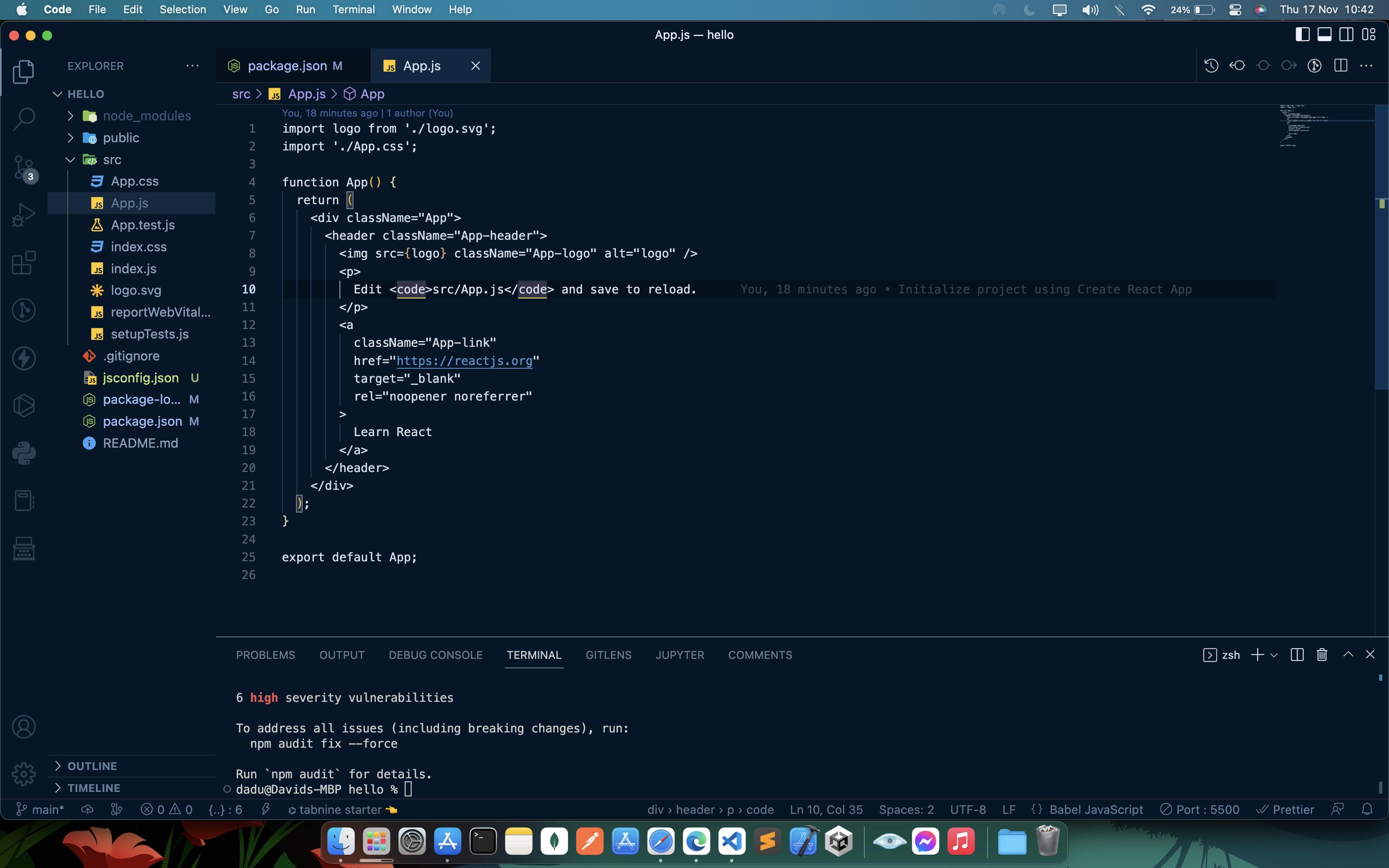The height and width of the screenshot is (868, 1389).
Task: Open previous revision changes icon
Action: pyautogui.click(x=1237, y=65)
